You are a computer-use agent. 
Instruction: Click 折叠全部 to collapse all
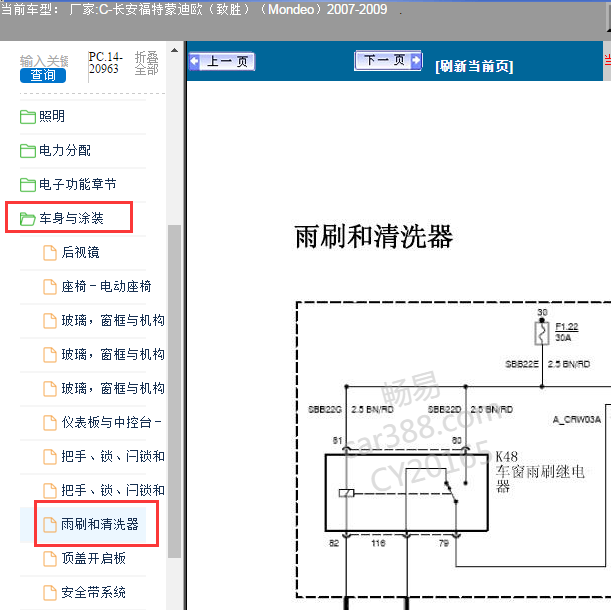click(x=147, y=63)
